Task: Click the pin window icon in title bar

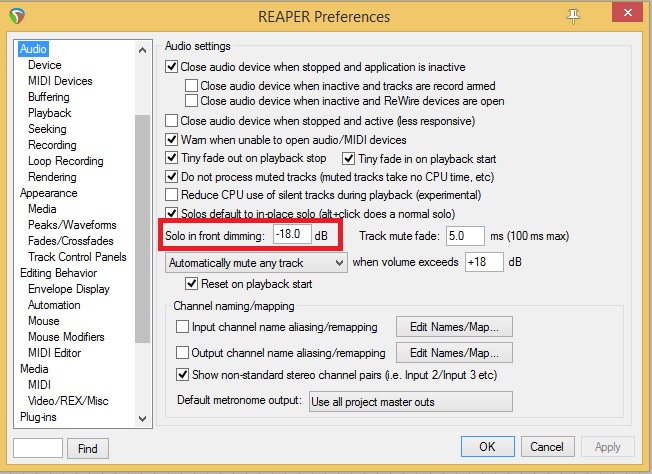Action: click(x=573, y=17)
